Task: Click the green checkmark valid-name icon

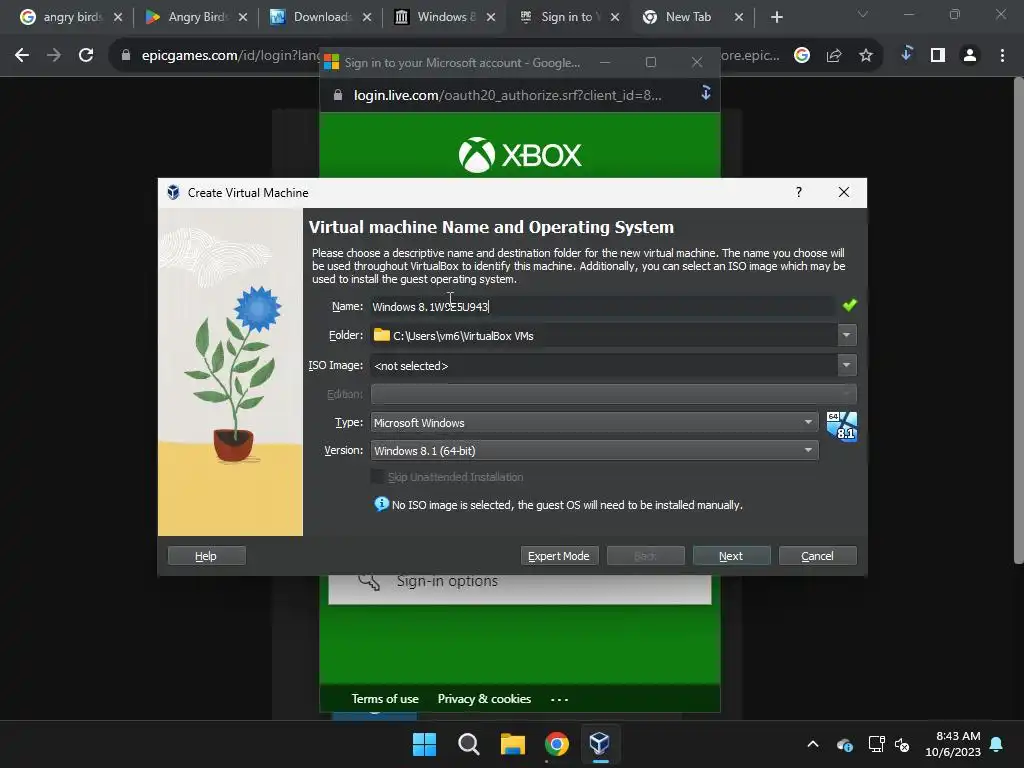Action: [x=849, y=305]
